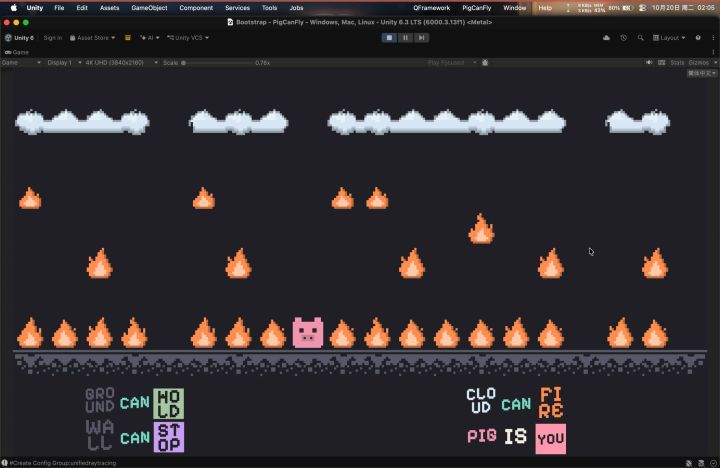Open Unity search with the magnifier icon

(x=641, y=38)
